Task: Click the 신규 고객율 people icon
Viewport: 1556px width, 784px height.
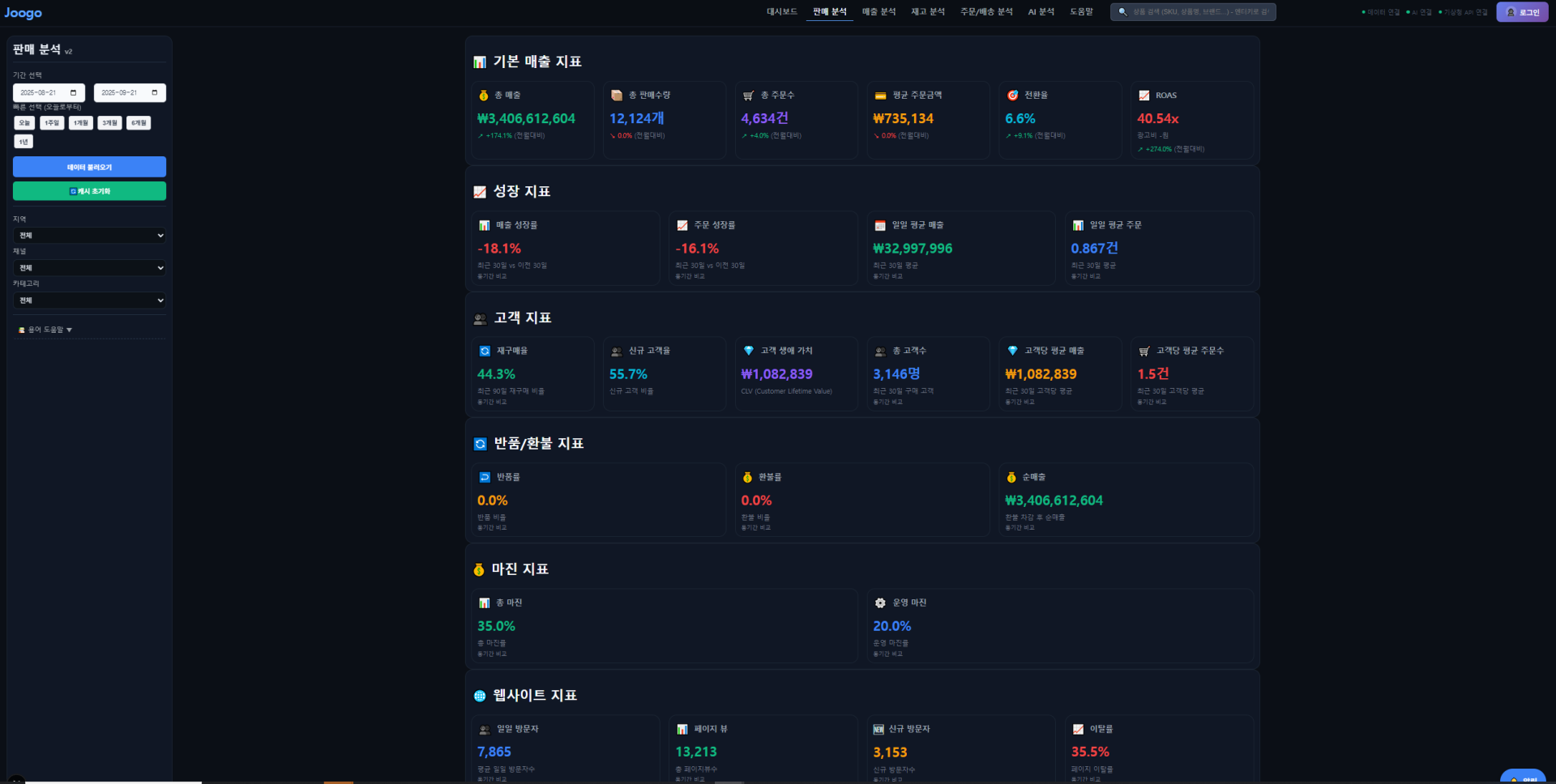Action: pos(617,351)
